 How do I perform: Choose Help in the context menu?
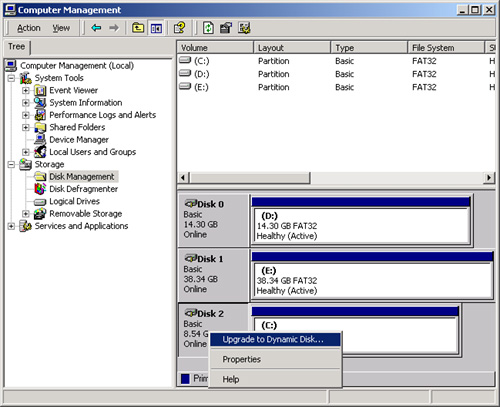[x=275, y=379]
